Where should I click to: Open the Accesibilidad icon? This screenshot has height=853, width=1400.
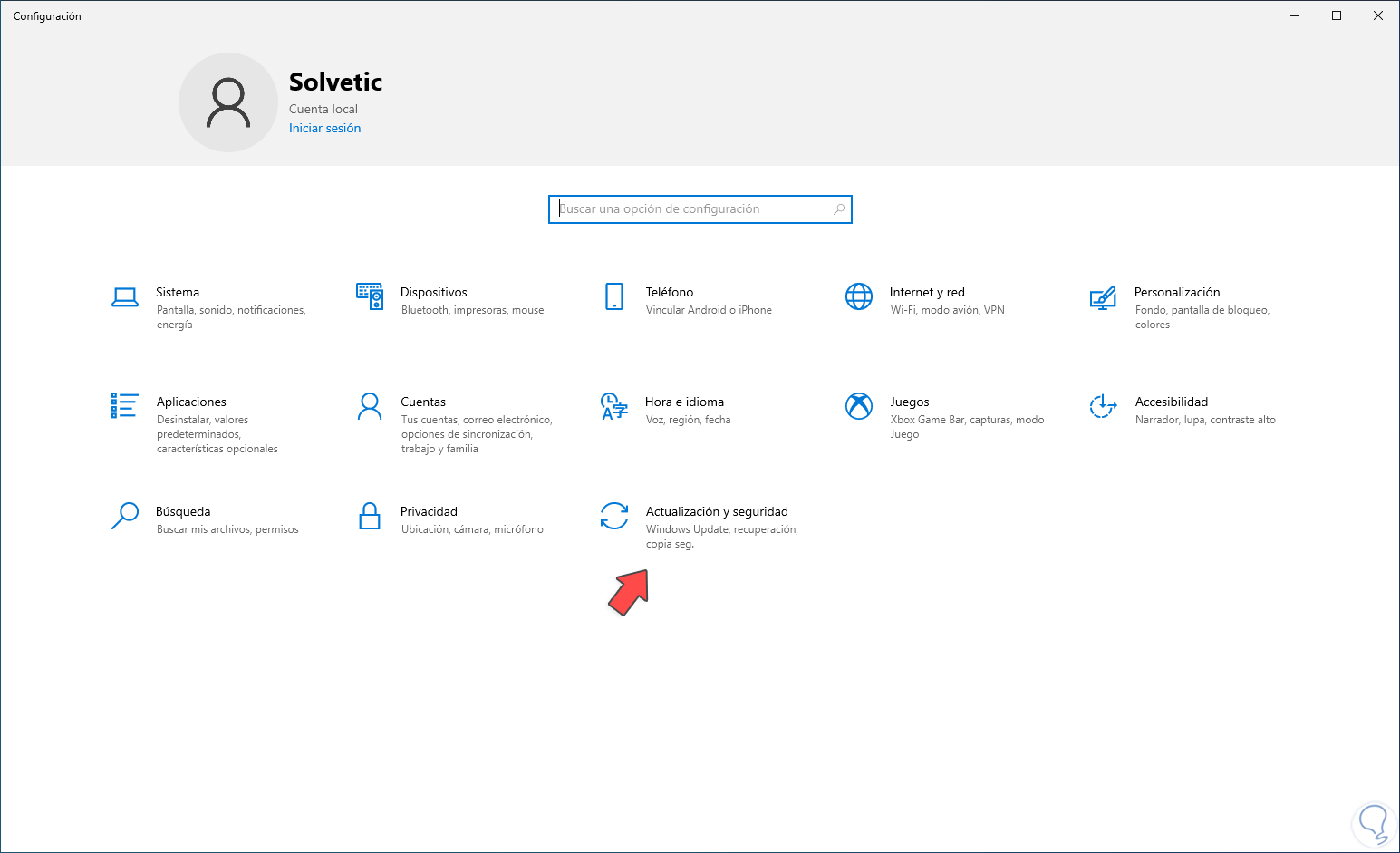point(1103,406)
